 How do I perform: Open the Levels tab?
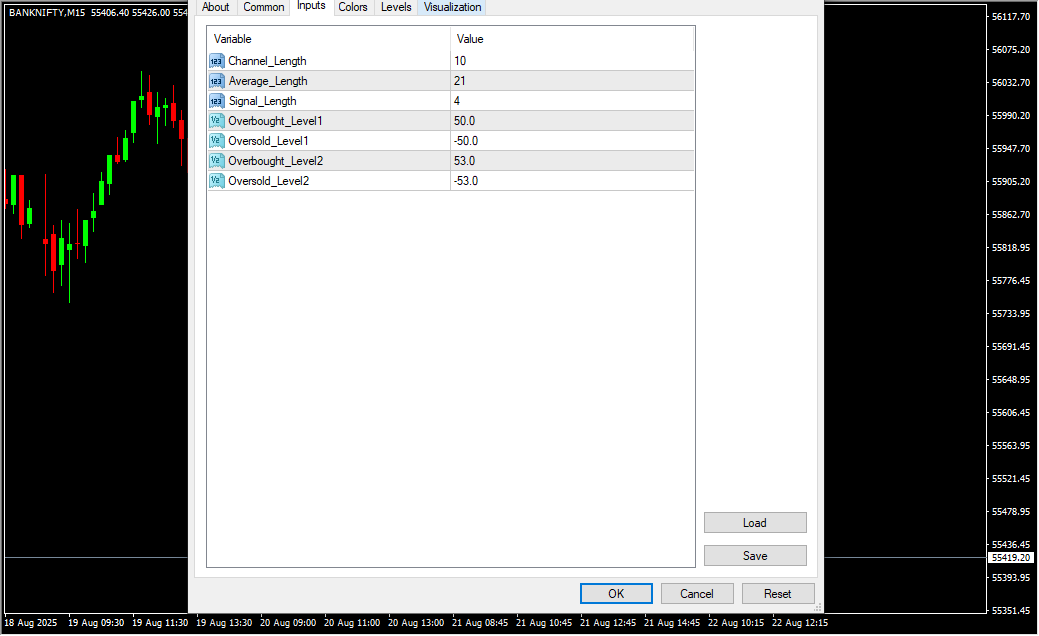coord(396,7)
